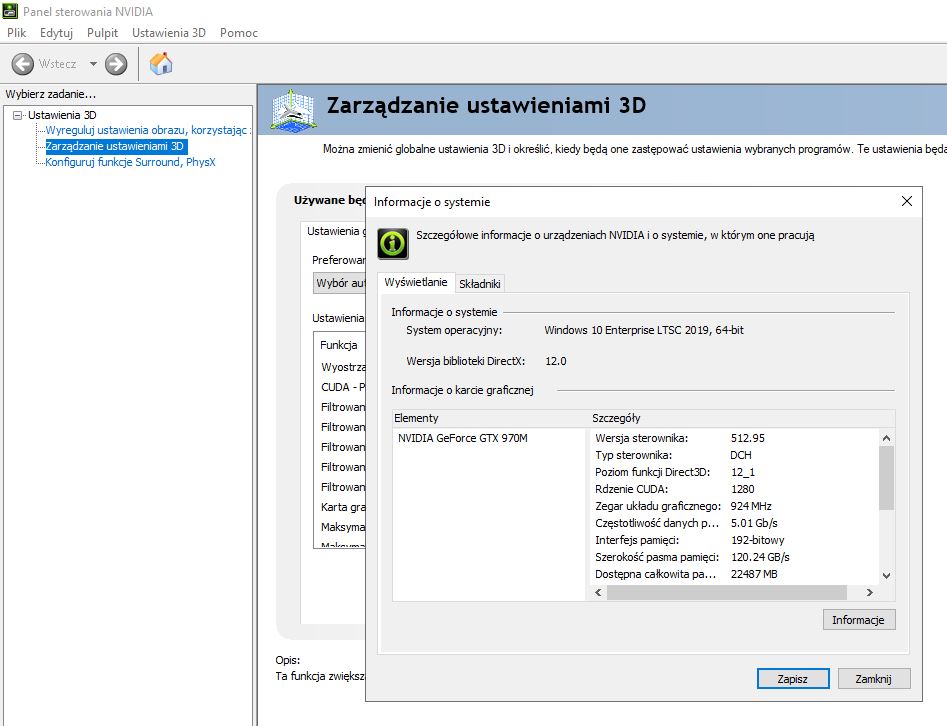Select Wyreguluj ustawienia obrazu tree link
The height and width of the screenshot is (726, 947).
click(147, 130)
